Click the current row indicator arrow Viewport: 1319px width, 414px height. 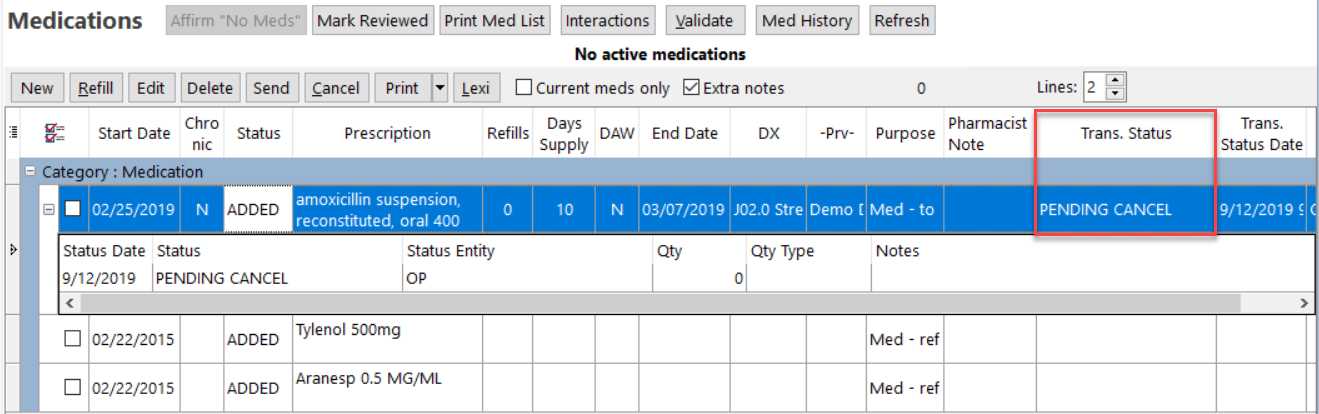(x=12, y=248)
